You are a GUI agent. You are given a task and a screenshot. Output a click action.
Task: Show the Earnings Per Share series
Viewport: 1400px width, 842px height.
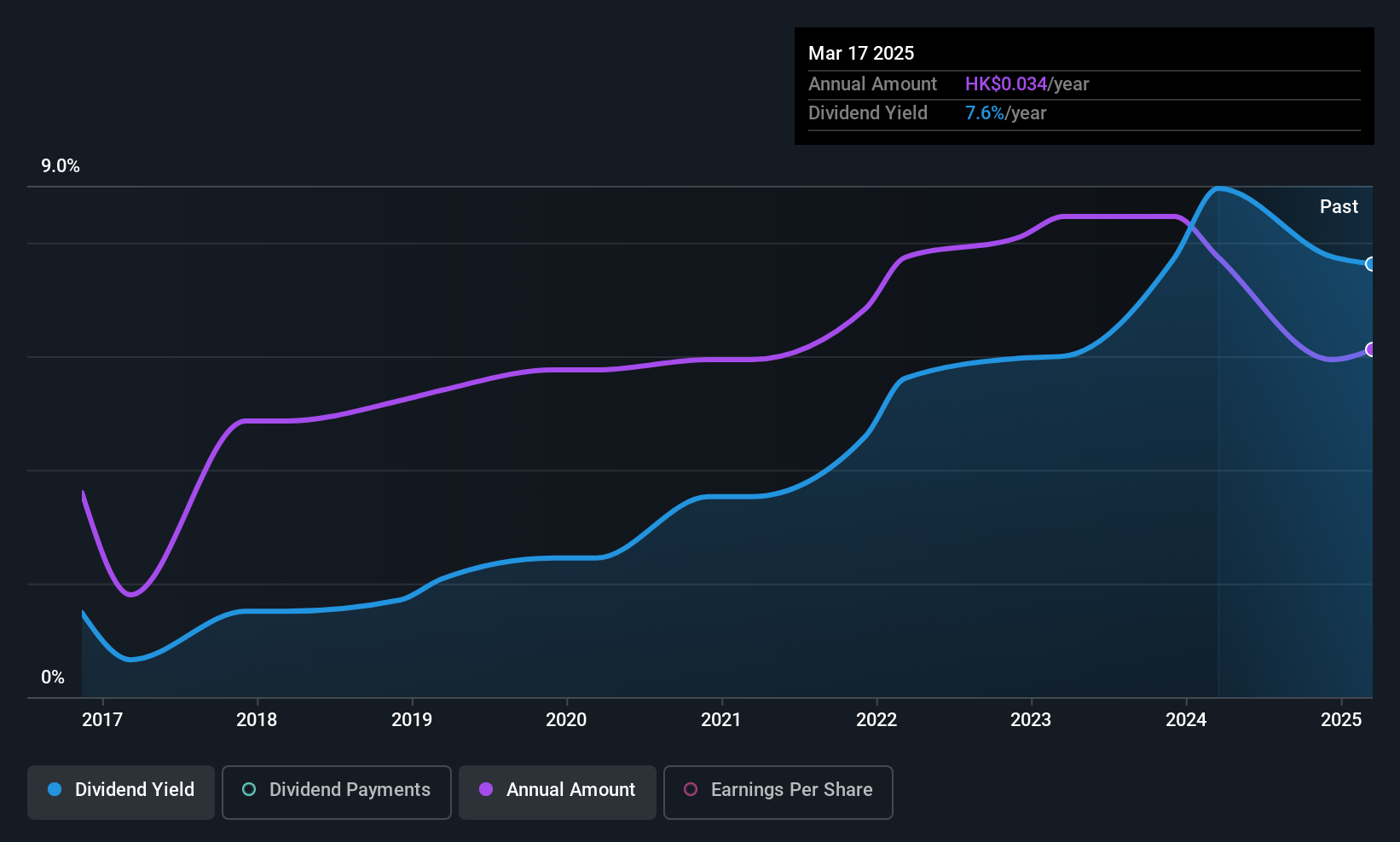(778, 792)
